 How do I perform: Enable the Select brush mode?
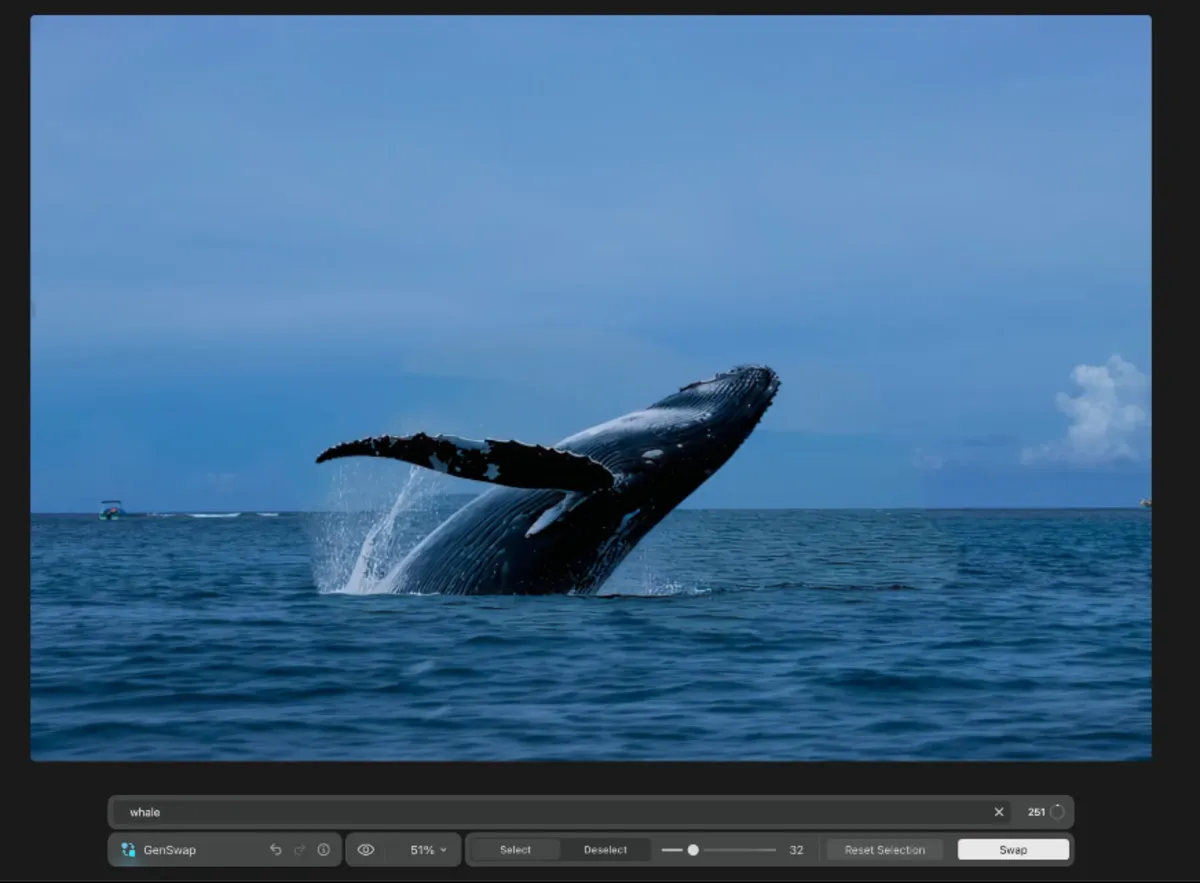515,849
